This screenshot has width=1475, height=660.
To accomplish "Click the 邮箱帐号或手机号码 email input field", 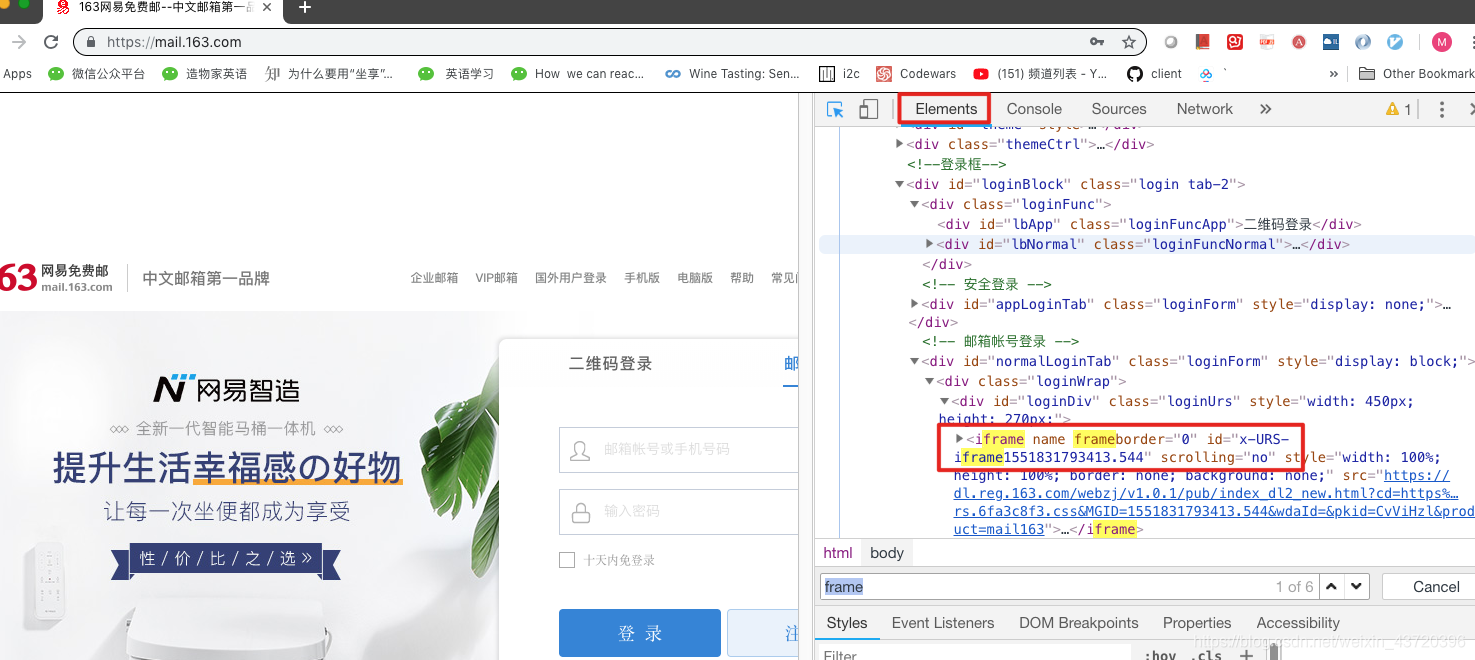I will pyautogui.click(x=679, y=450).
